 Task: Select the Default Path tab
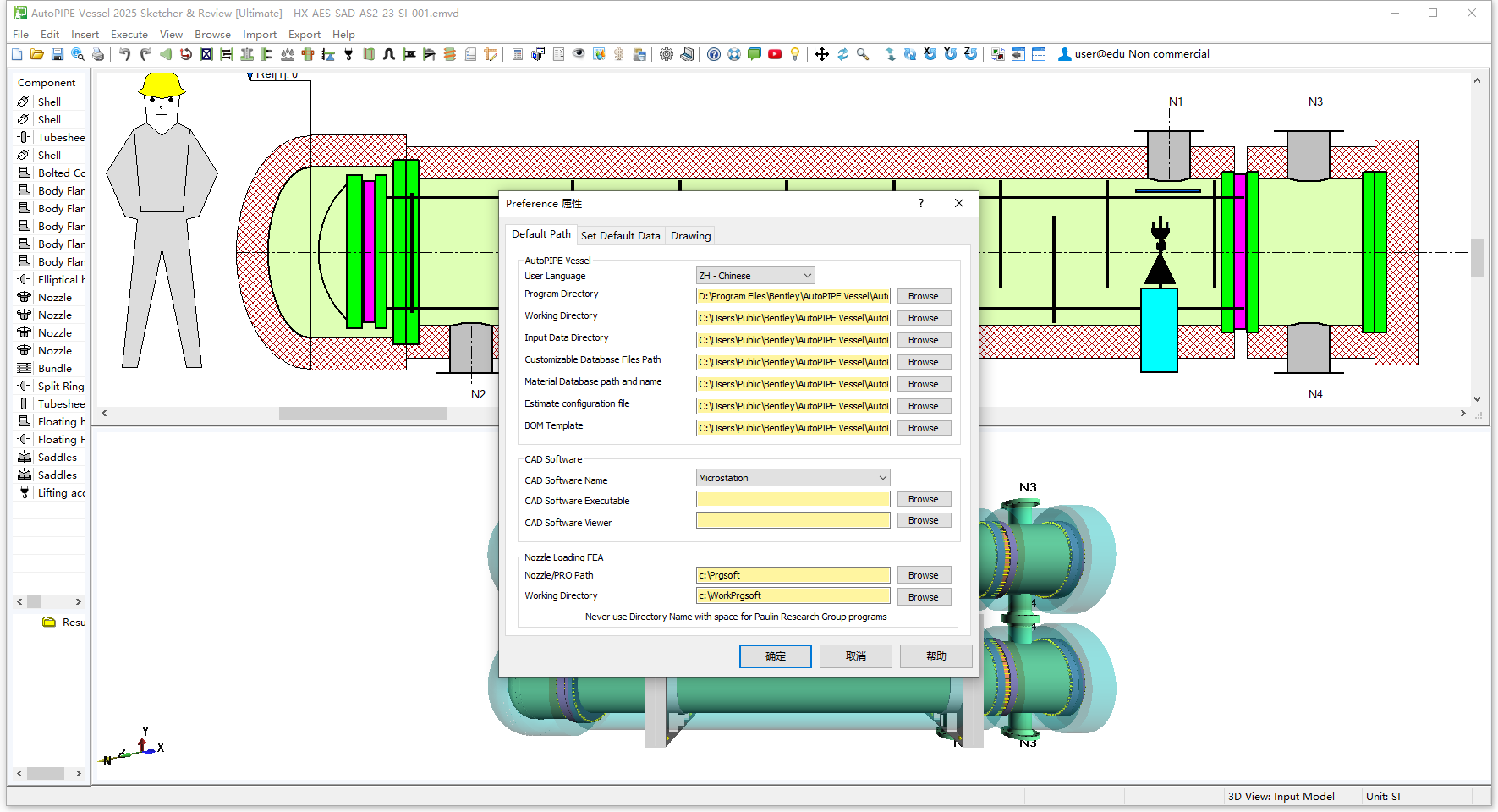click(x=541, y=234)
